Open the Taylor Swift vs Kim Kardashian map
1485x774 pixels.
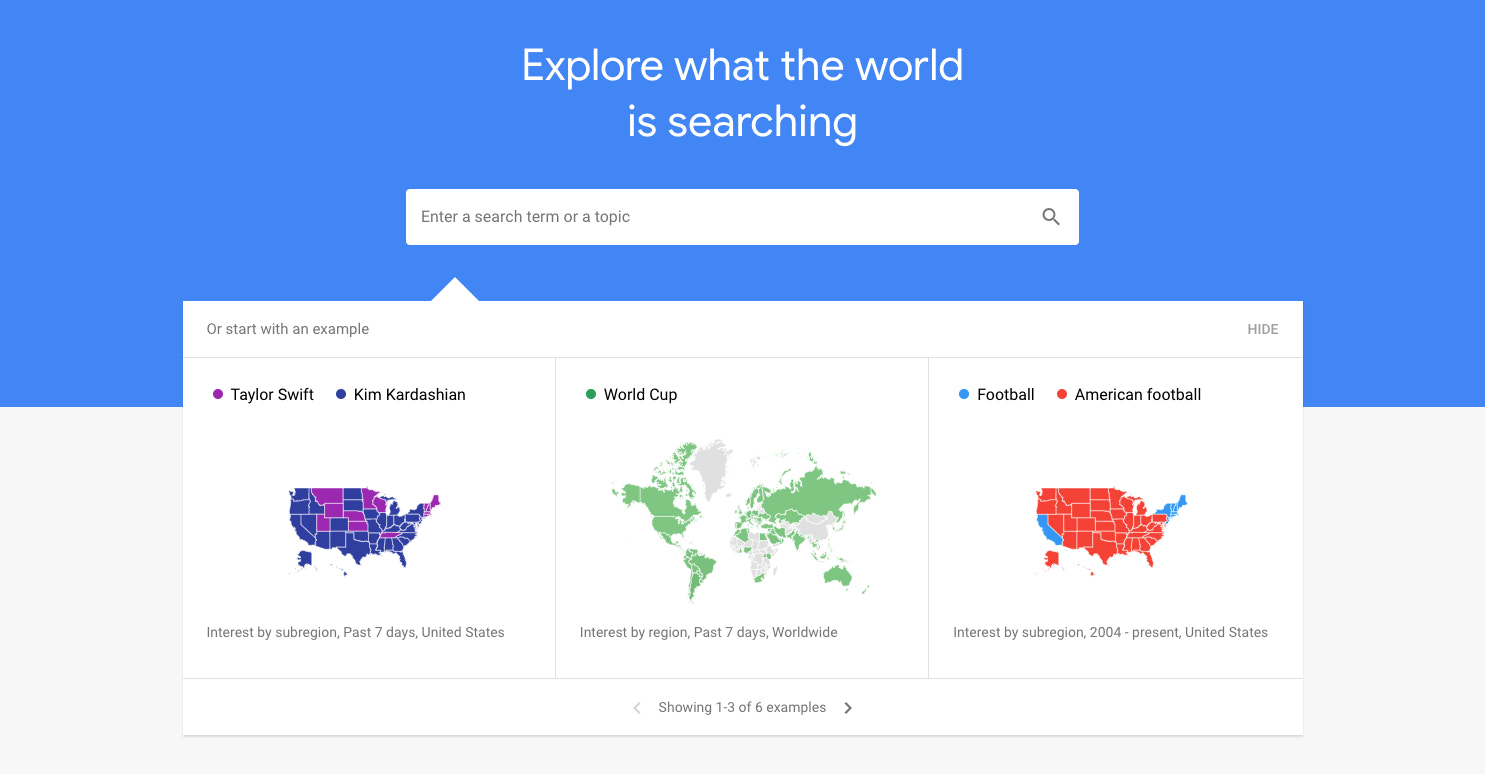pyautogui.click(x=364, y=530)
